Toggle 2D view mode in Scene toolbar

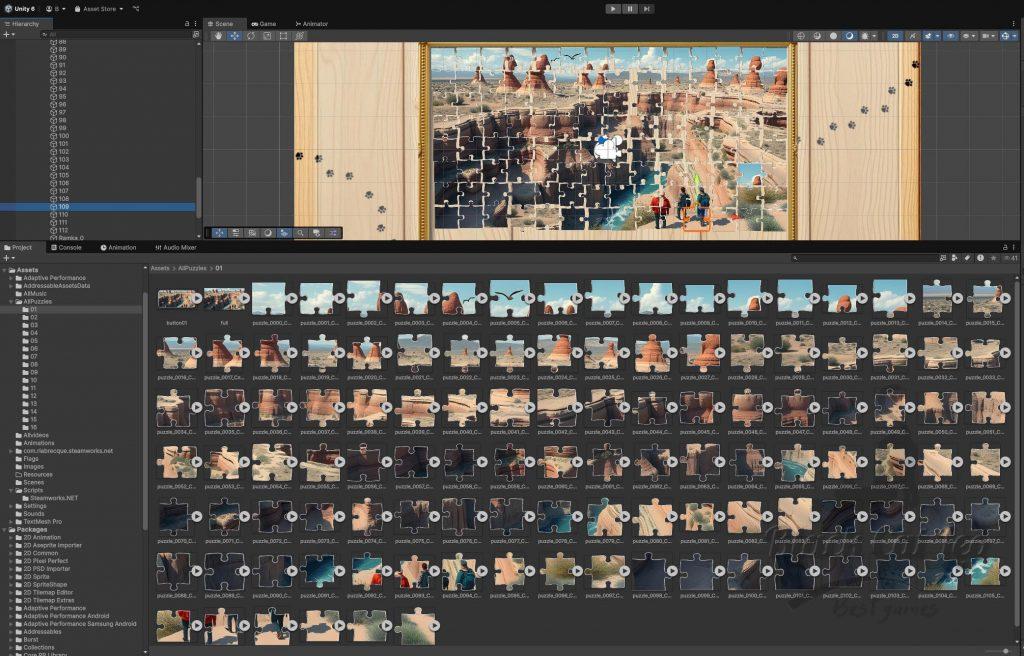[895, 36]
